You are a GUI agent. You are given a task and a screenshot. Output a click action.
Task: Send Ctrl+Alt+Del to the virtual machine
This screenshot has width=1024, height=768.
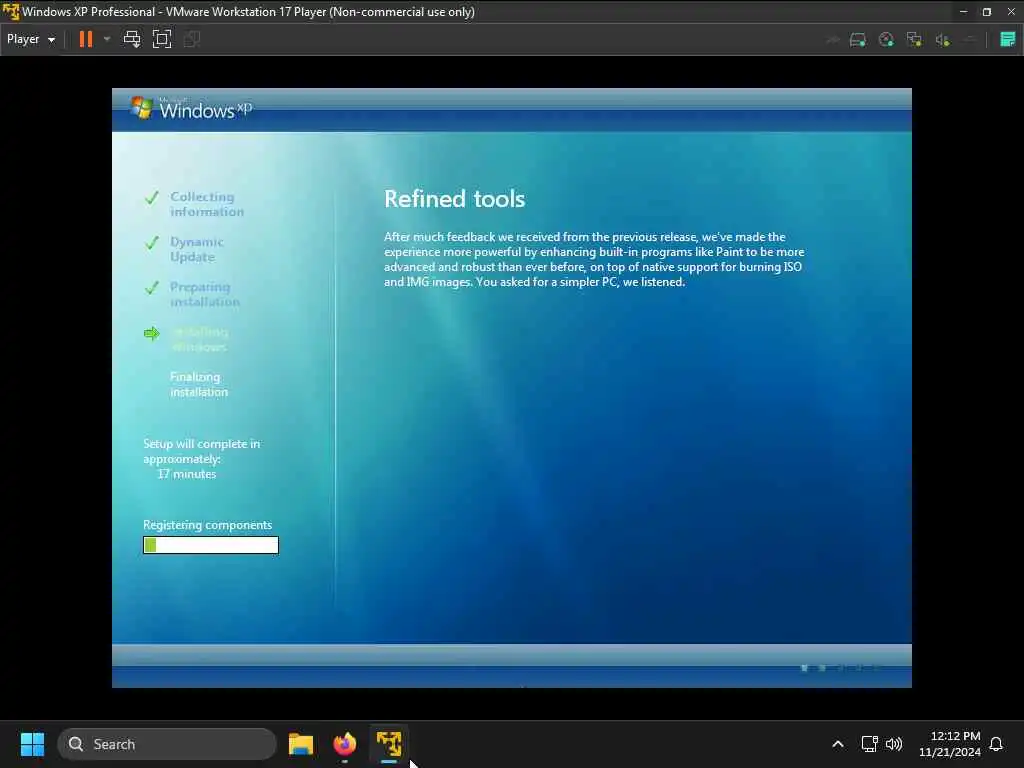132,39
